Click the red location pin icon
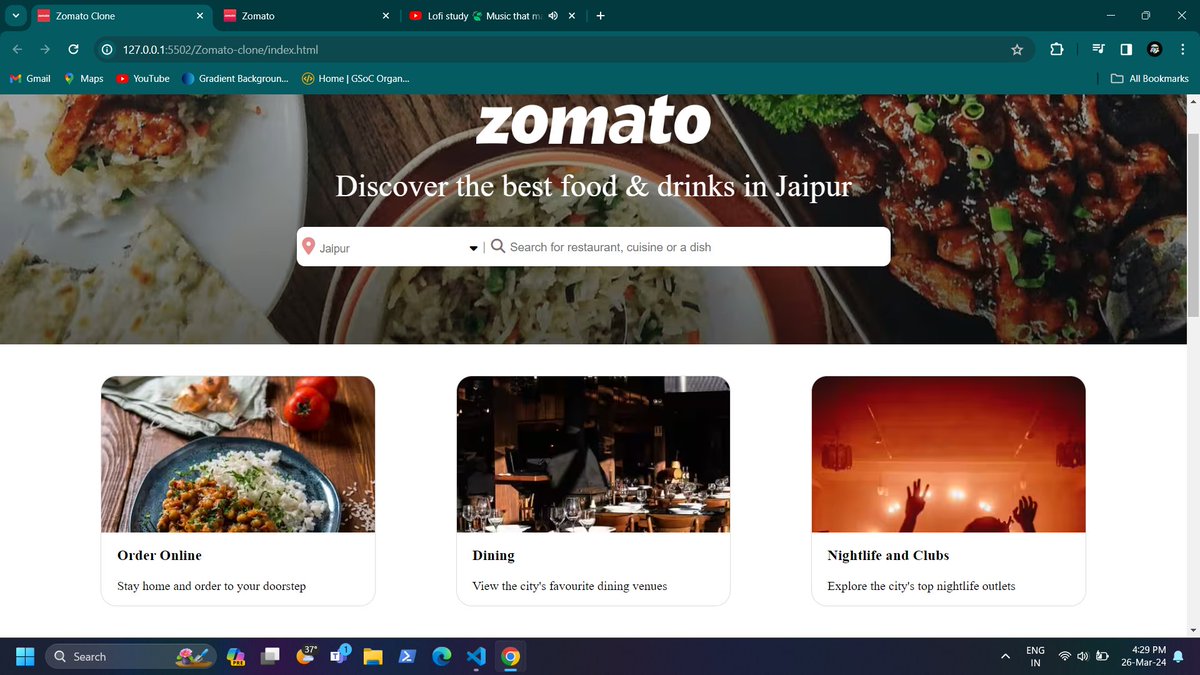1200x675 pixels. click(x=309, y=247)
